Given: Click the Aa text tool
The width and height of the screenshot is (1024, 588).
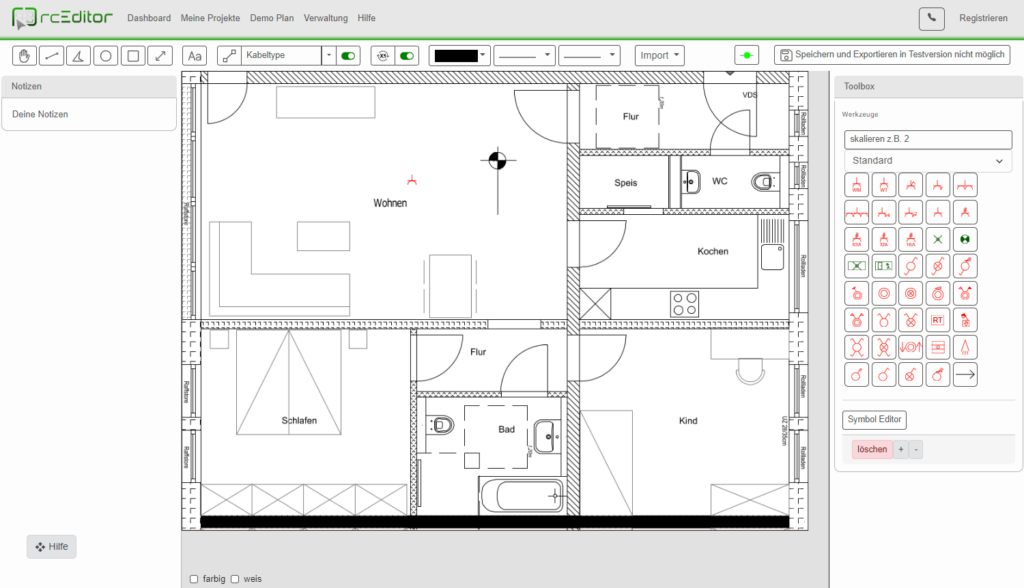Looking at the screenshot, I should point(195,55).
